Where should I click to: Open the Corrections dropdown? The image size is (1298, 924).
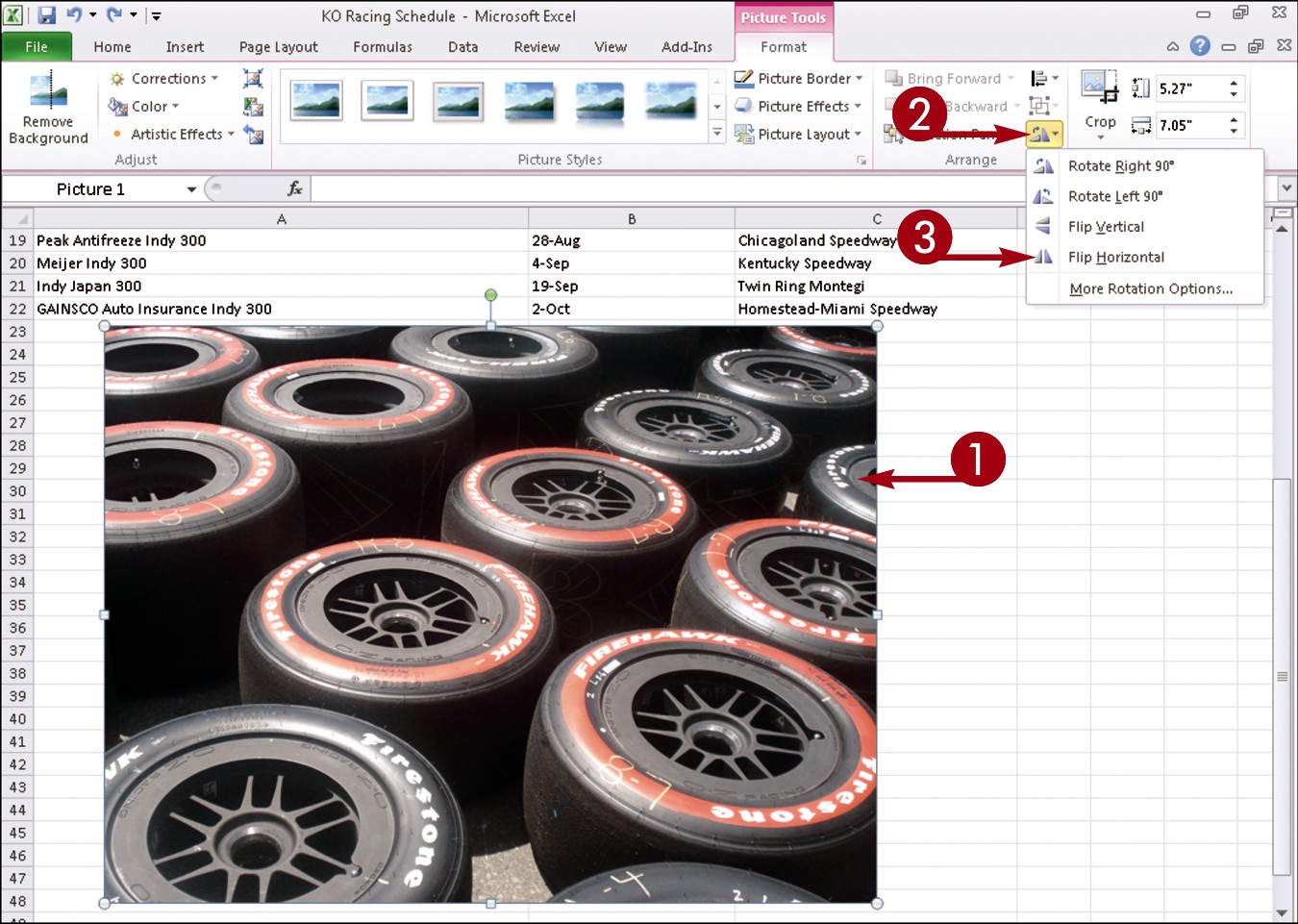[x=164, y=79]
